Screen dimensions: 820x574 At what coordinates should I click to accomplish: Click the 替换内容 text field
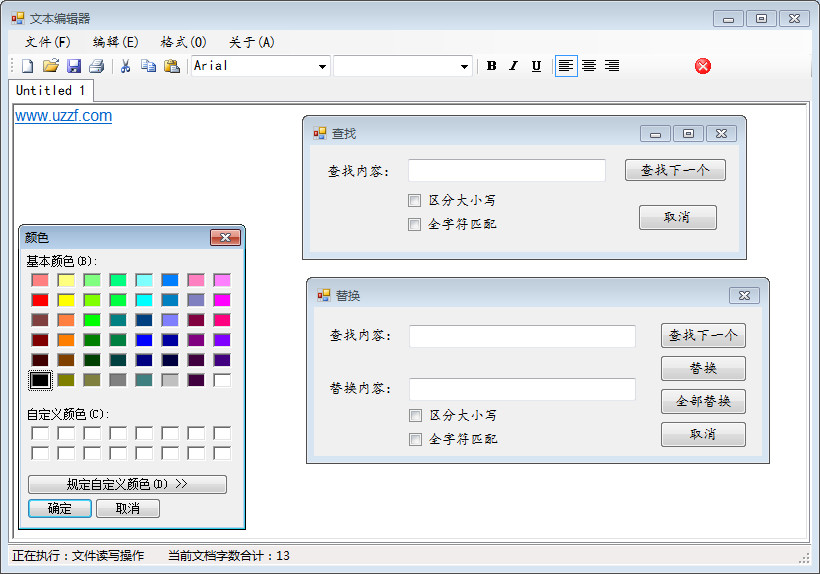(522, 389)
